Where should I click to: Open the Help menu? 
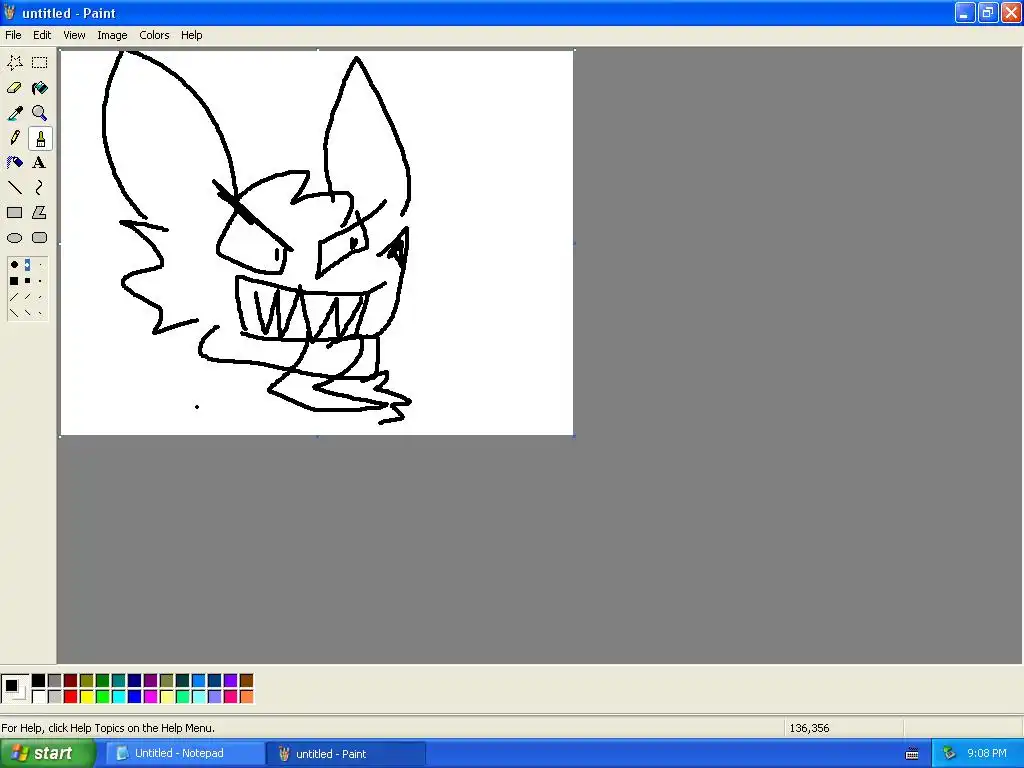click(191, 35)
